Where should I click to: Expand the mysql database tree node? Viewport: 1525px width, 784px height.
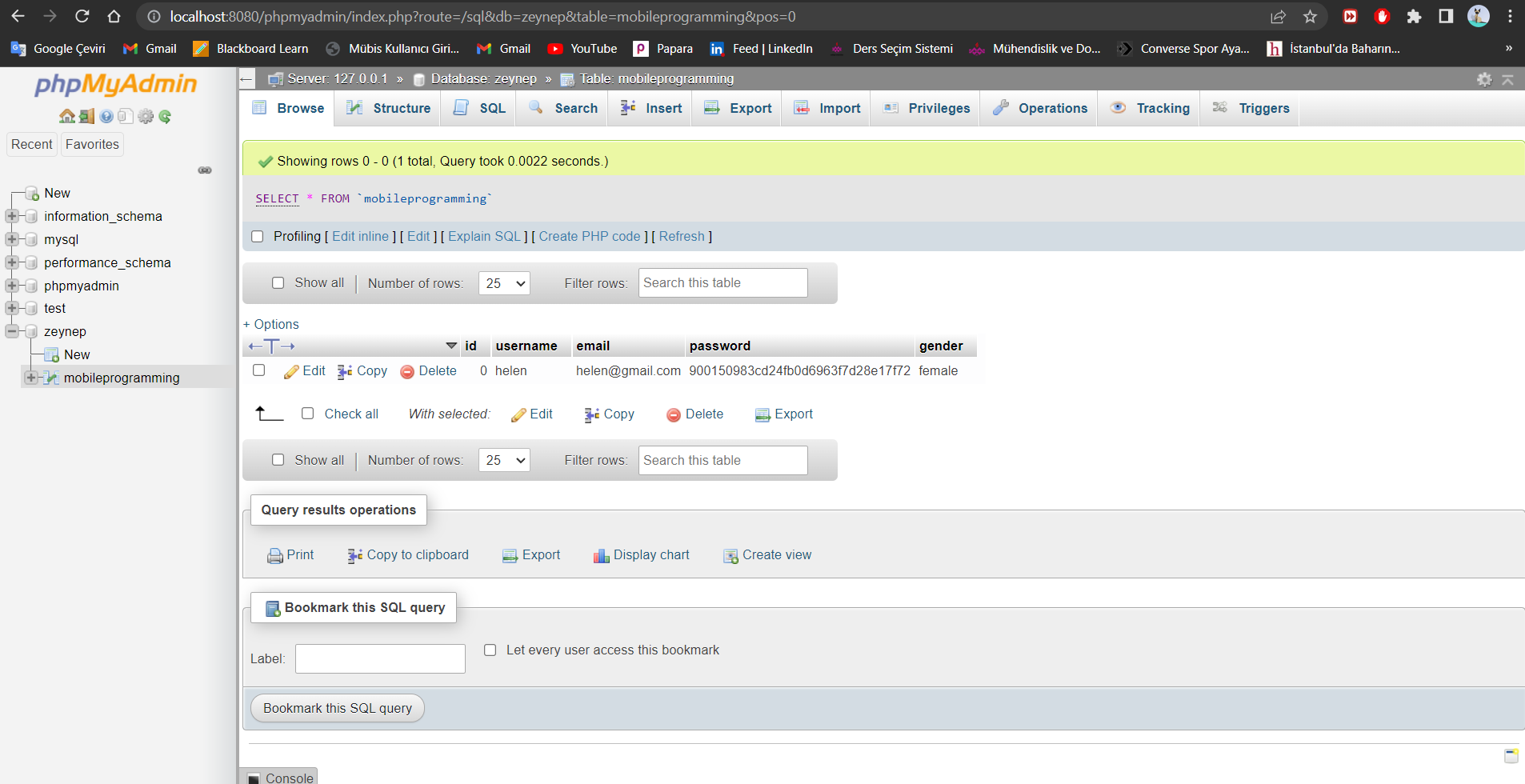(x=10, y=239)
